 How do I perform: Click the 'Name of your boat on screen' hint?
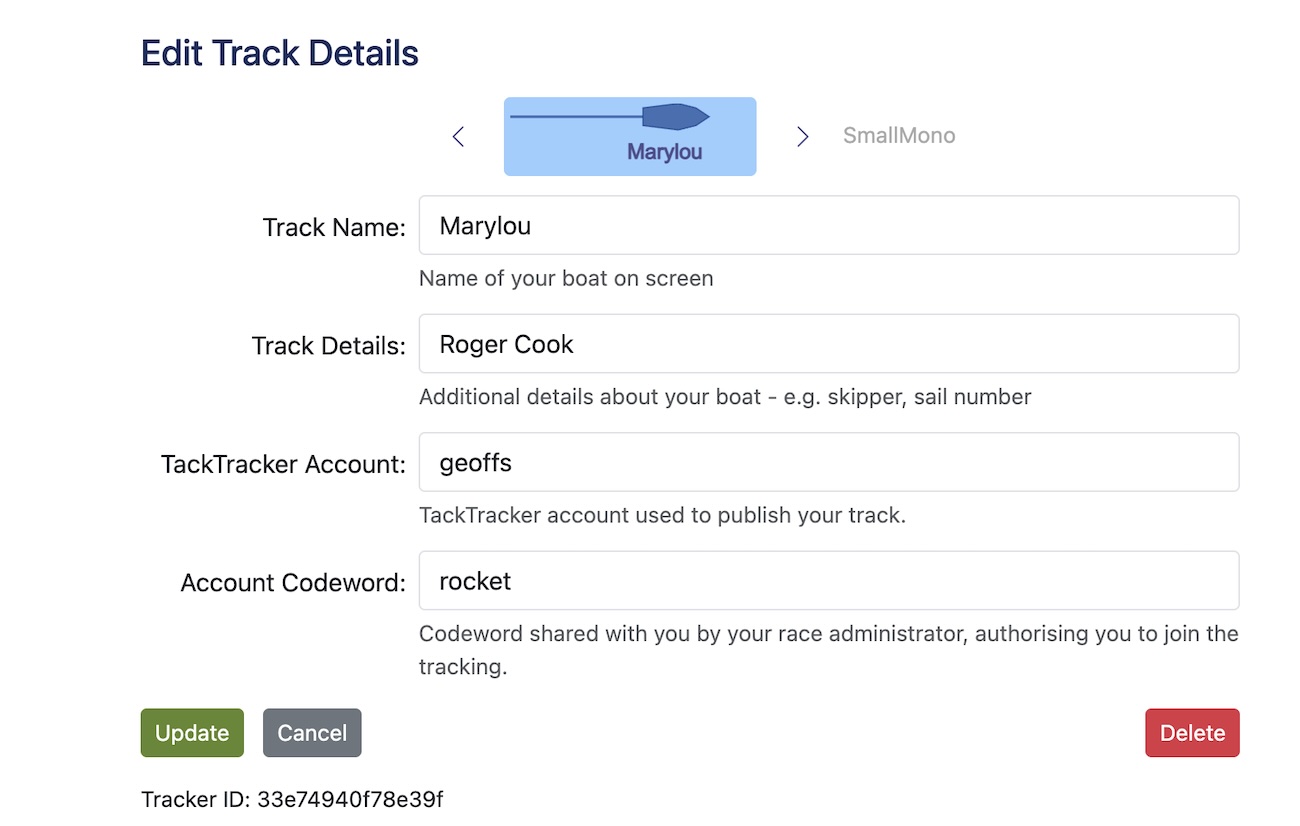coord(566,278)
